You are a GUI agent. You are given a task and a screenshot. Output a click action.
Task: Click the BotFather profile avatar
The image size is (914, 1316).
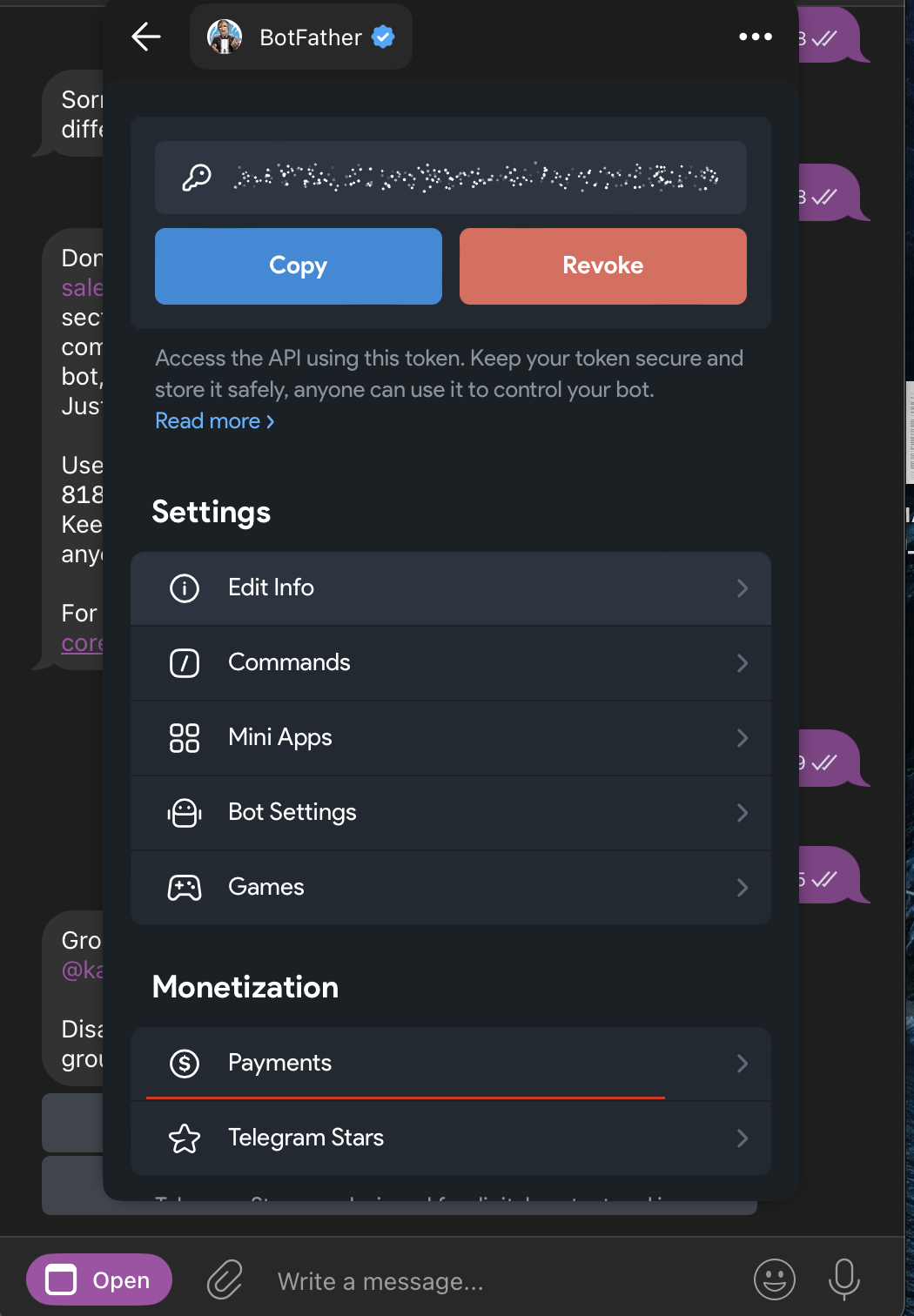(x=225, y=37)
